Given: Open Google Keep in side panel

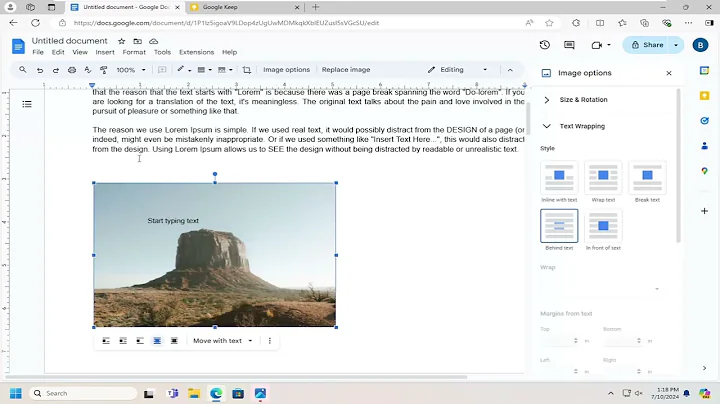Looking at the screenshot, I should 704,95.
